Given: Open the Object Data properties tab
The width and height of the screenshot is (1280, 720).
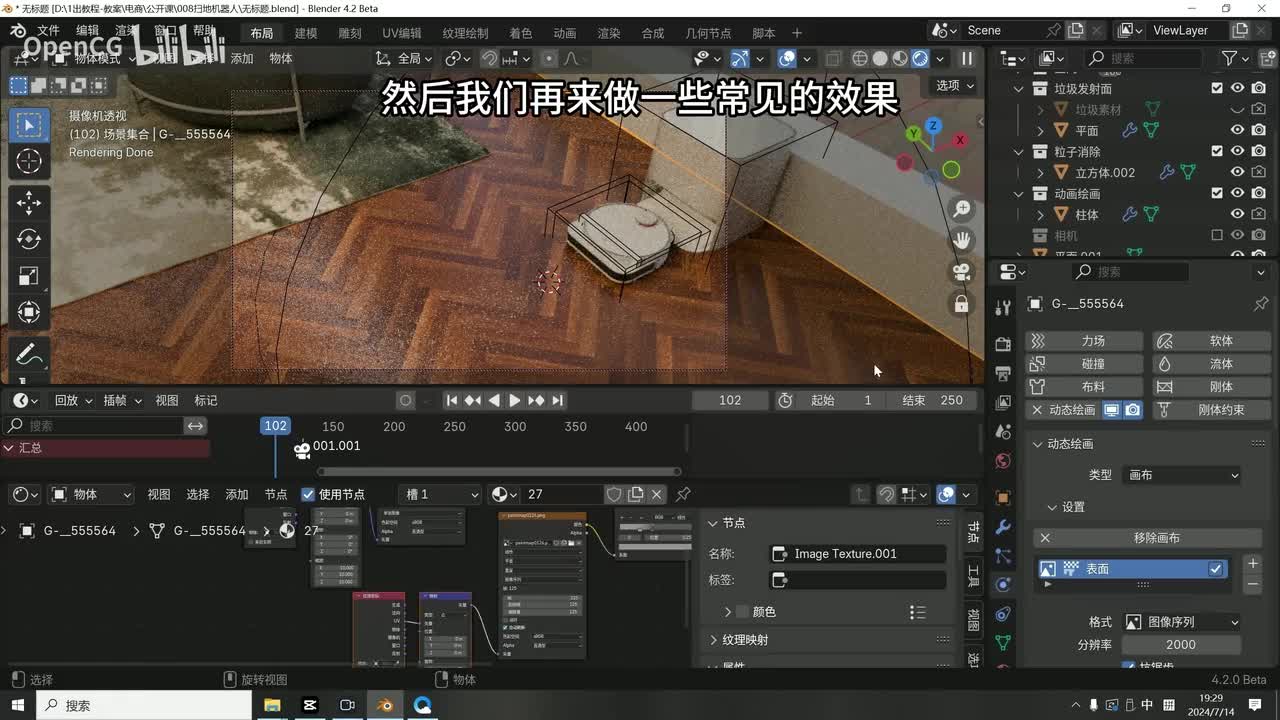Looking at the screenshot, I should click(1003, 643).
